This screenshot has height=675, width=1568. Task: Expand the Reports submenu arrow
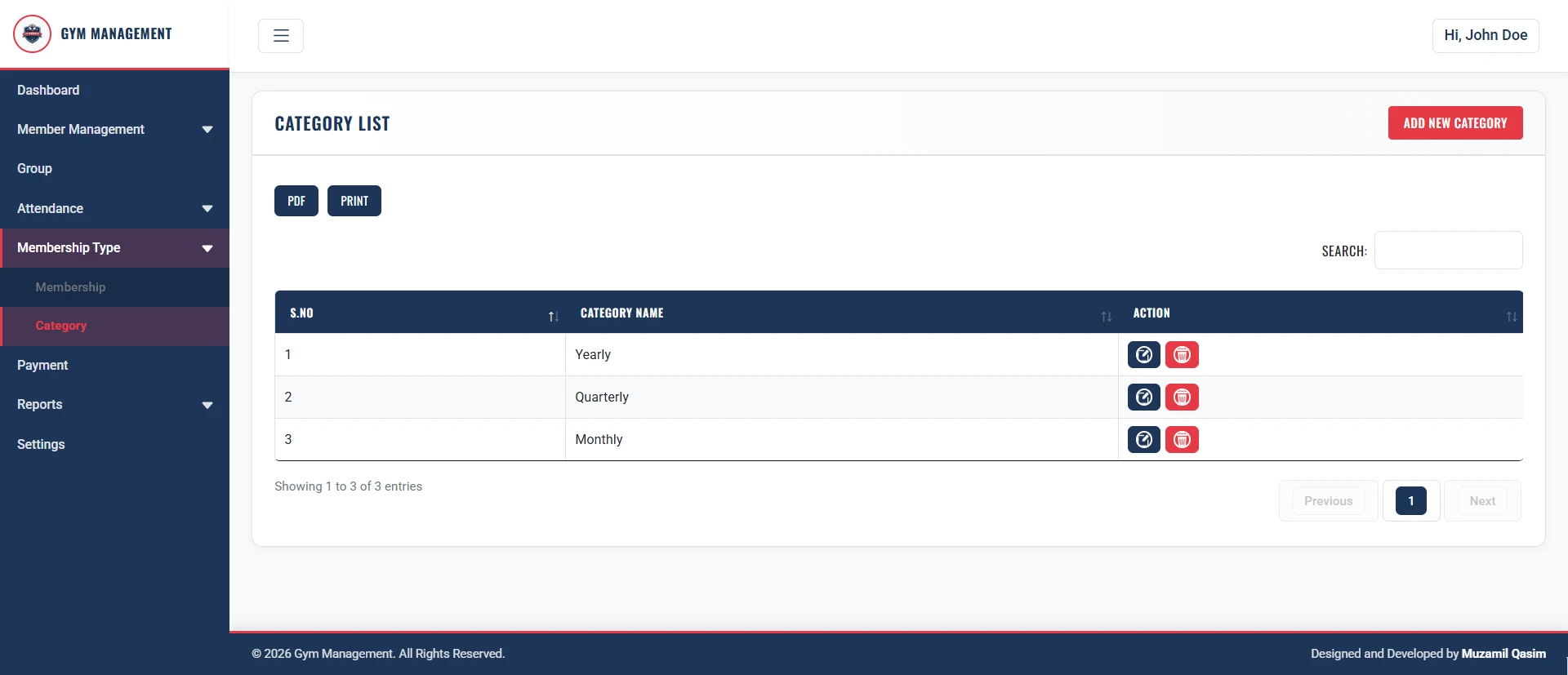tap(207, 405)
